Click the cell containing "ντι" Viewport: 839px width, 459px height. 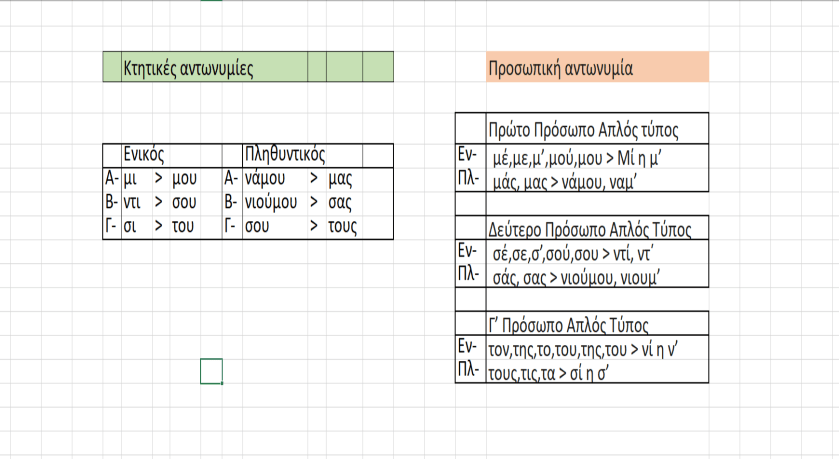[132, 203]
